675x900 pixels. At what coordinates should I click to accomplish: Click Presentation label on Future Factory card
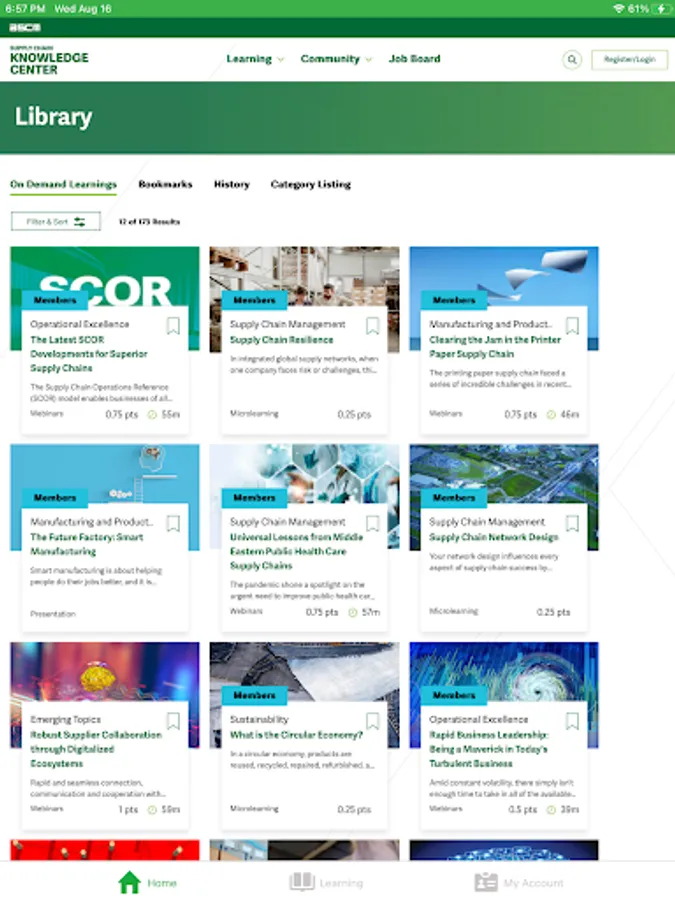tap(53, 614)
